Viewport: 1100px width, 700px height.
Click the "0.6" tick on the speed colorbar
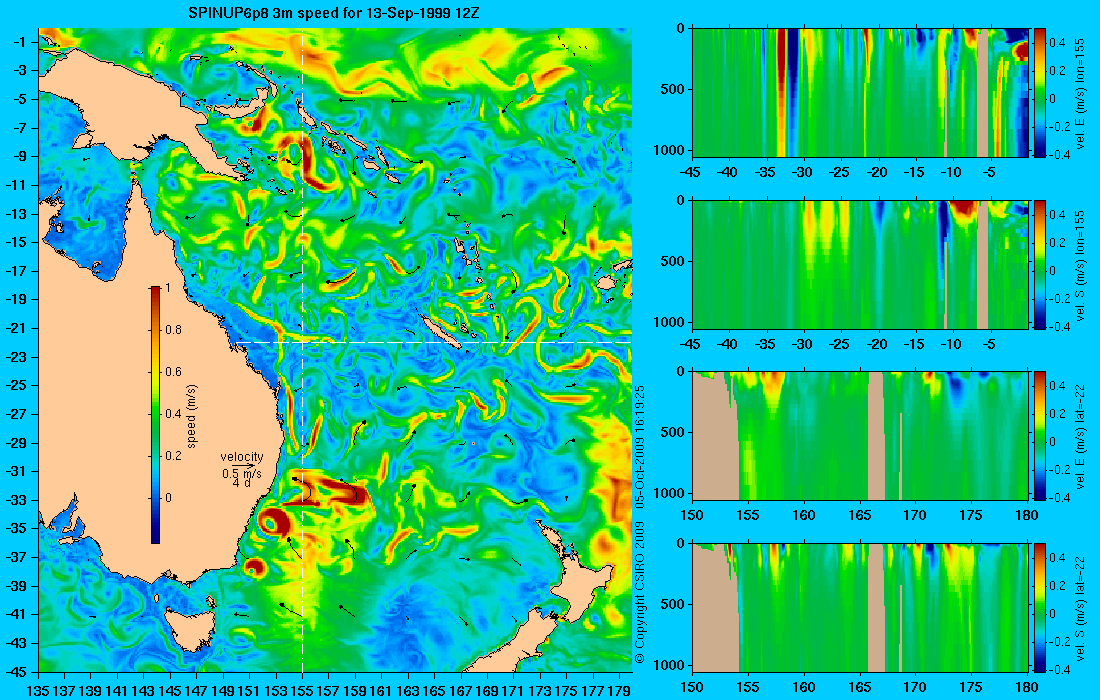[173, 372]
